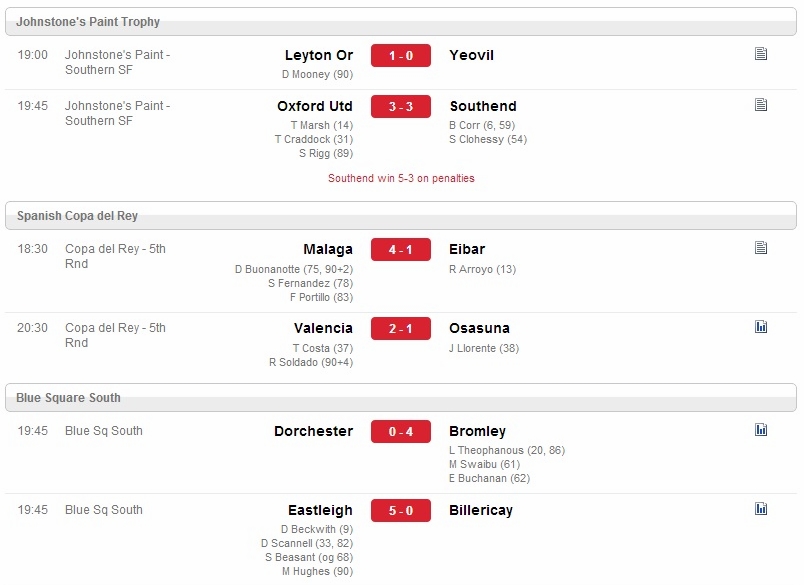Open the Valencia team link
Screen dimensions: 804x585
(324, 328)
